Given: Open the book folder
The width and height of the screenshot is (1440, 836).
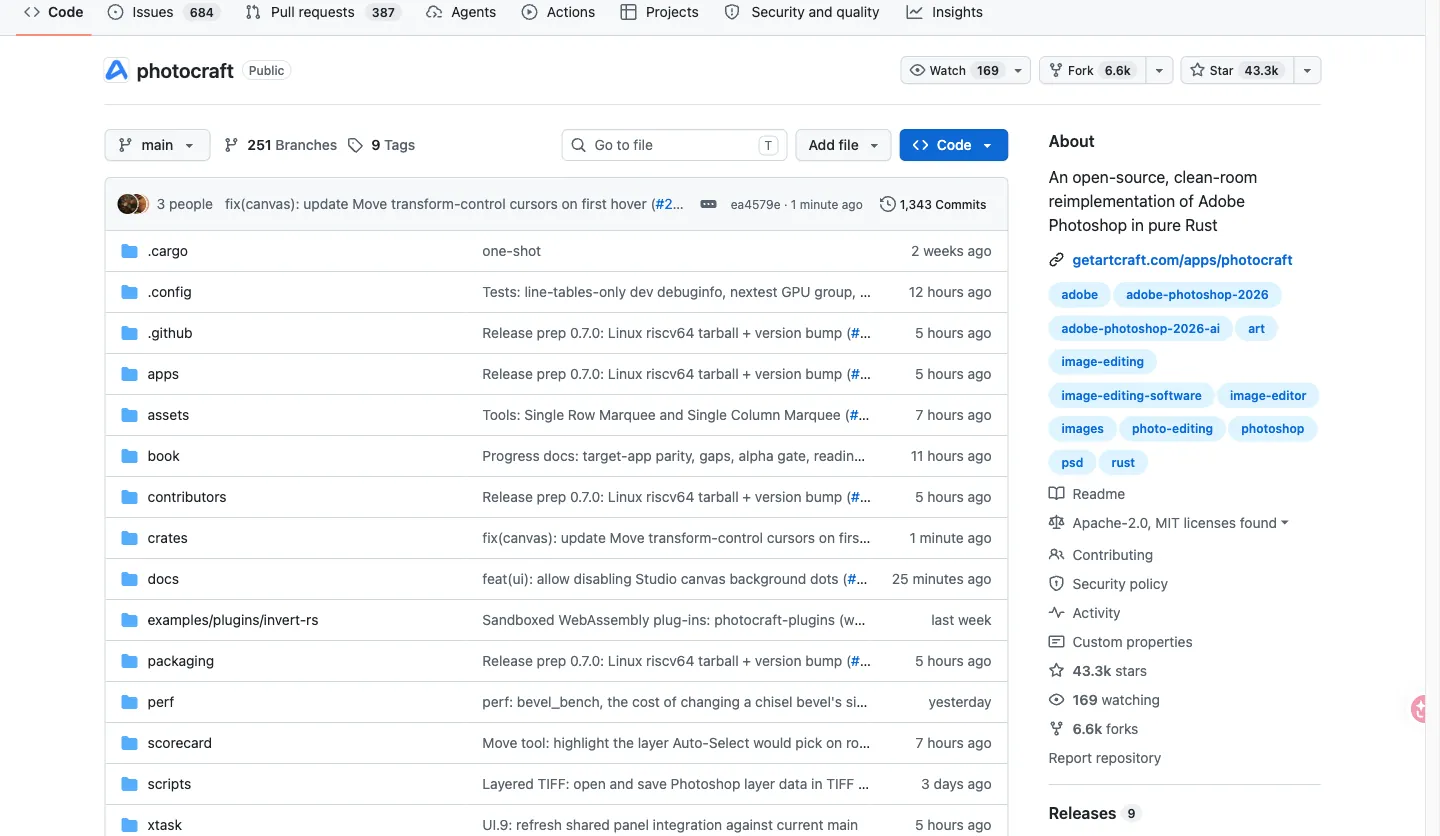Looking at the screenshot, I should click(163, 456).
